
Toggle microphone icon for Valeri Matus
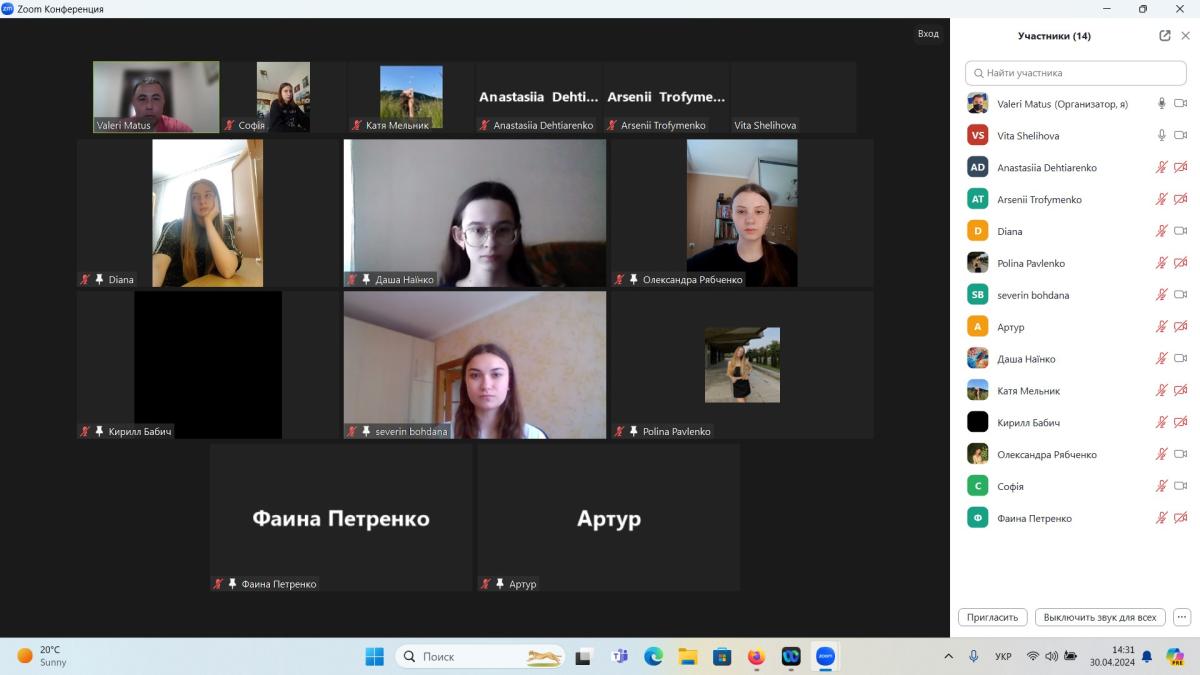[1161, 103]
